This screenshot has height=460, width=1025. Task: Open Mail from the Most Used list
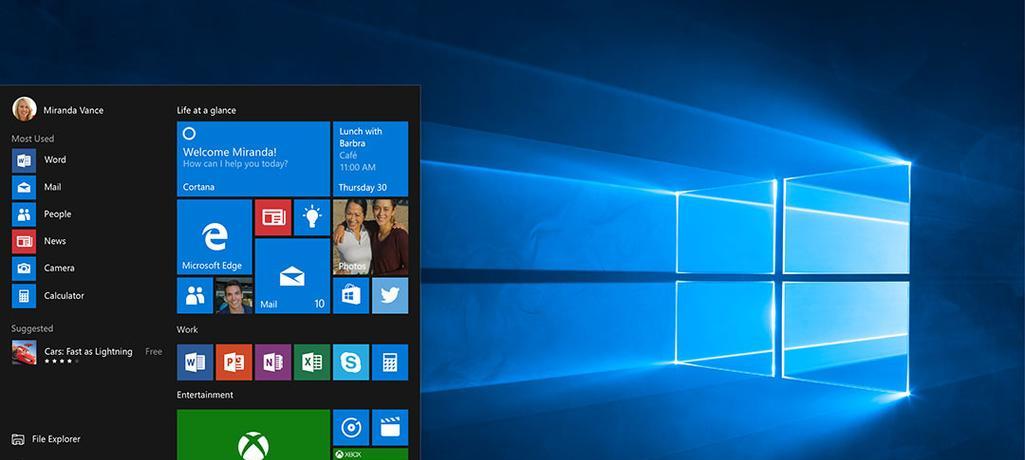pyautogui.click(x=37, y=187)
